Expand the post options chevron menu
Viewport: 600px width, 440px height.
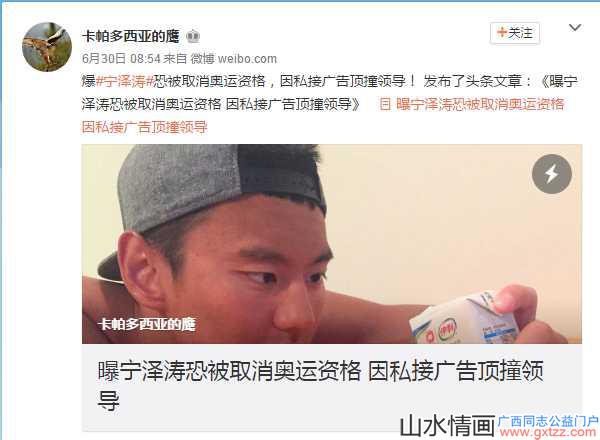pos(575,28)
